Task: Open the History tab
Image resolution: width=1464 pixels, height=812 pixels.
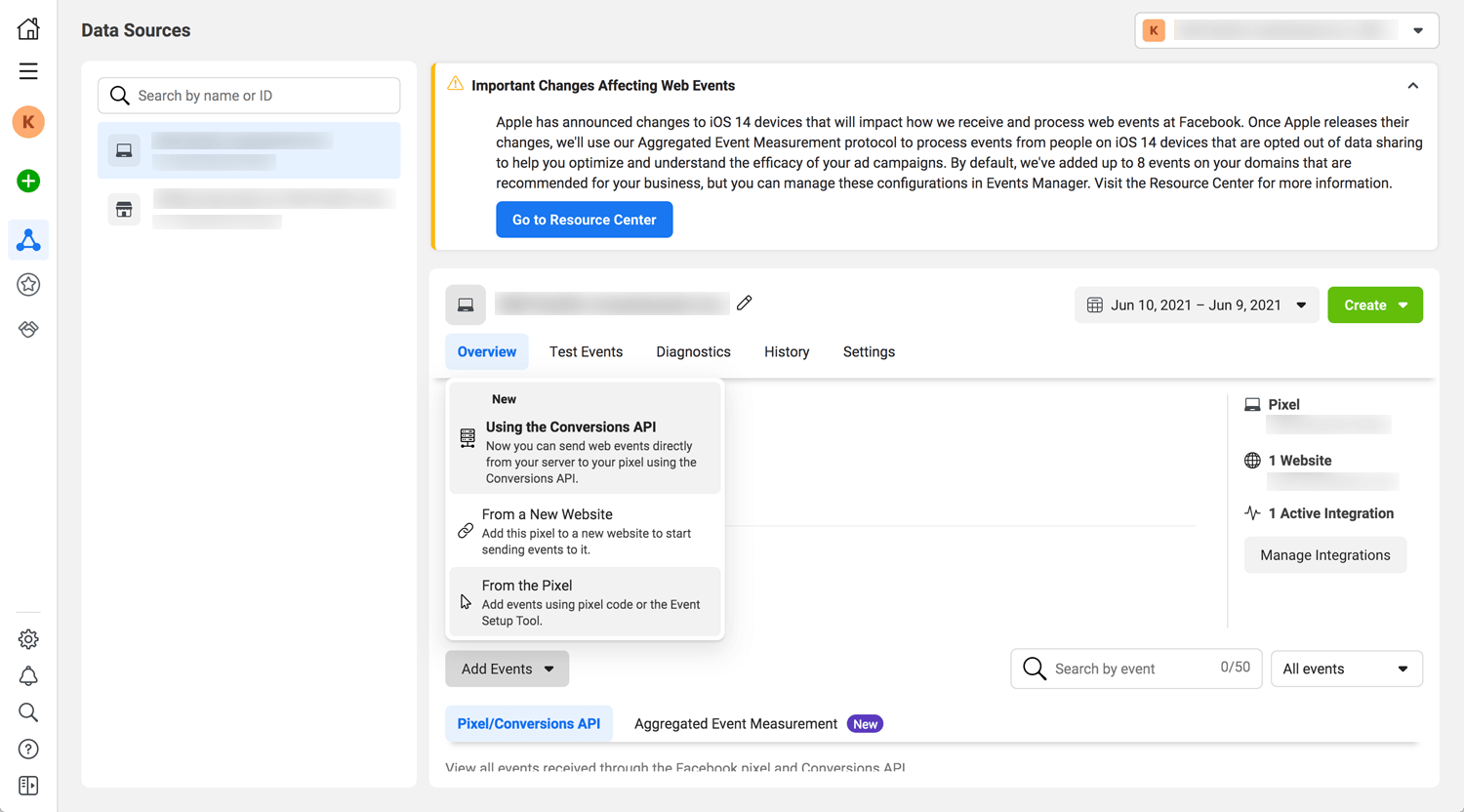Action: (787, 351)
